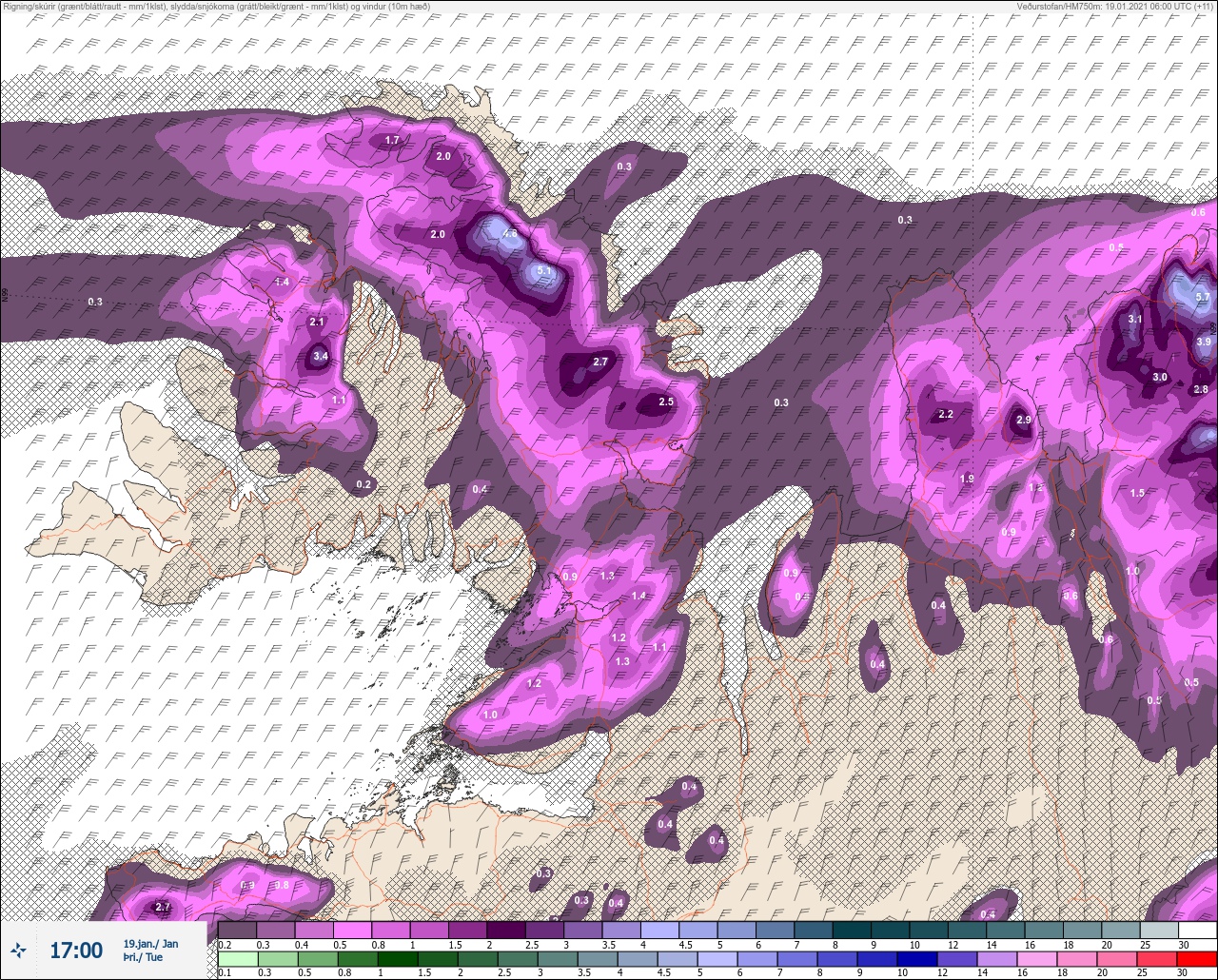1218x980 pixels.
Task: Select the upper legend swatch between 0.5 and 0.8
Action: [352, 930]
